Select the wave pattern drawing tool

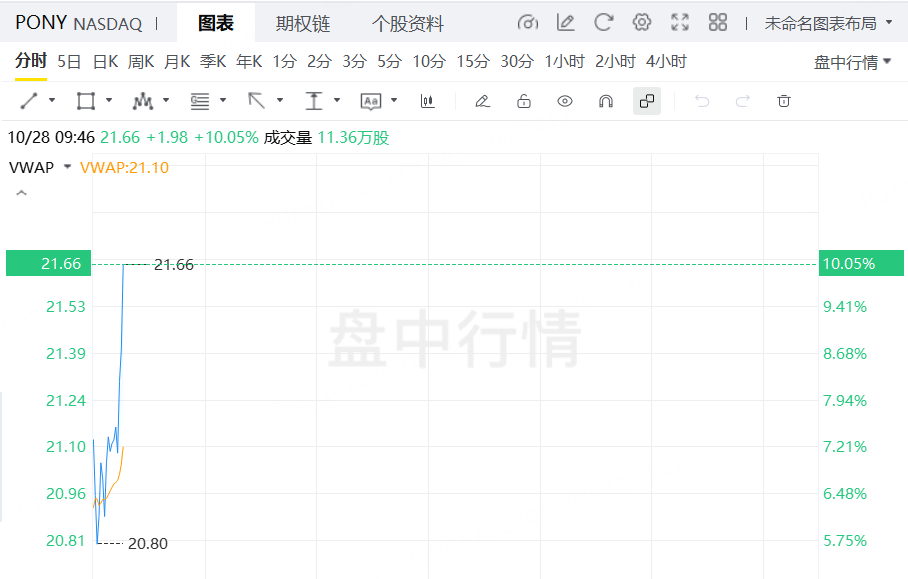tap(142, 101)
